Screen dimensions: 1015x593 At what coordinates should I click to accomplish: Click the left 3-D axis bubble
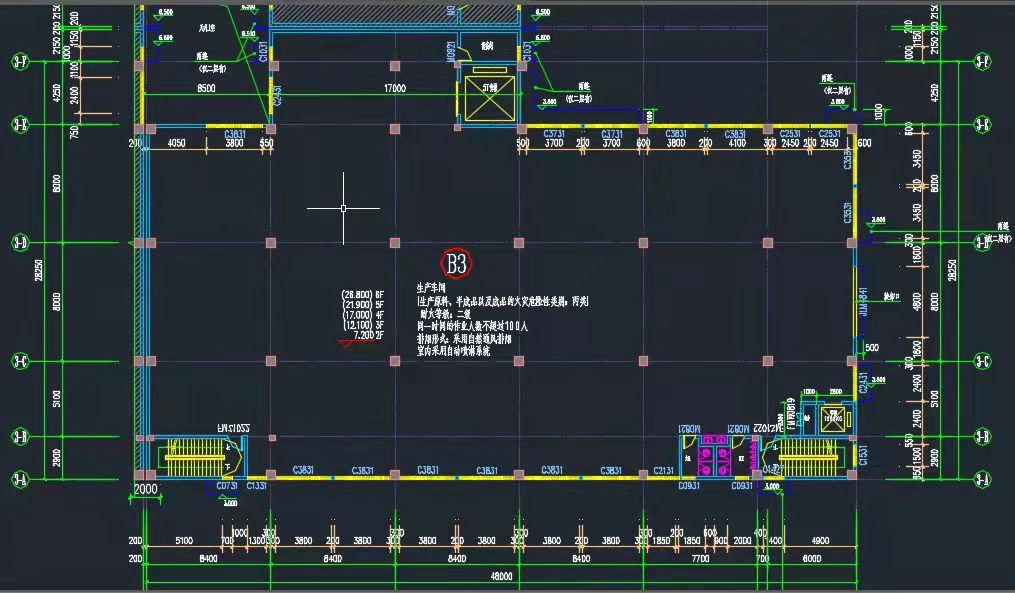point(19,242)
